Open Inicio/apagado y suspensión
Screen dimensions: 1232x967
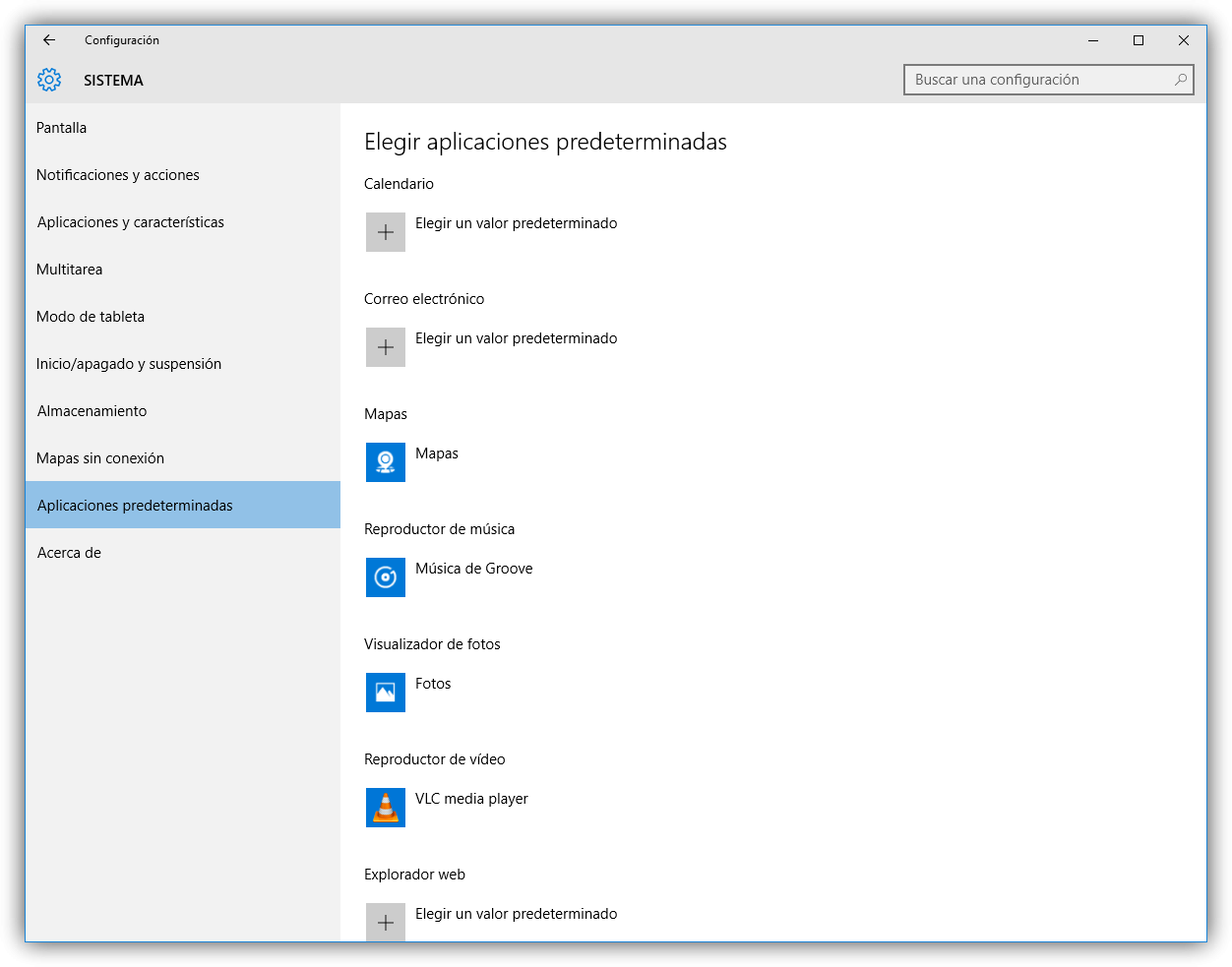pyautogui.click(x=183, y=364)
